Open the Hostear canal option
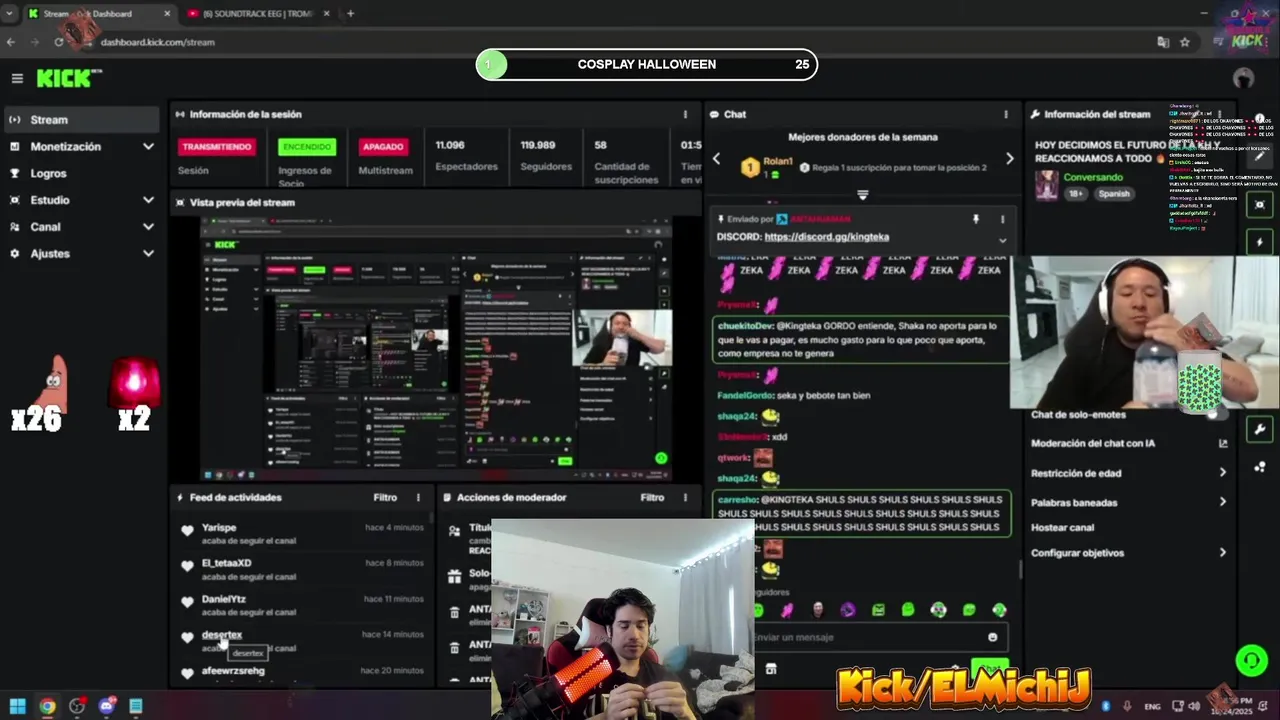Image resolution: width=1280 pixels, height=720 pixels. pos(1062,527)
